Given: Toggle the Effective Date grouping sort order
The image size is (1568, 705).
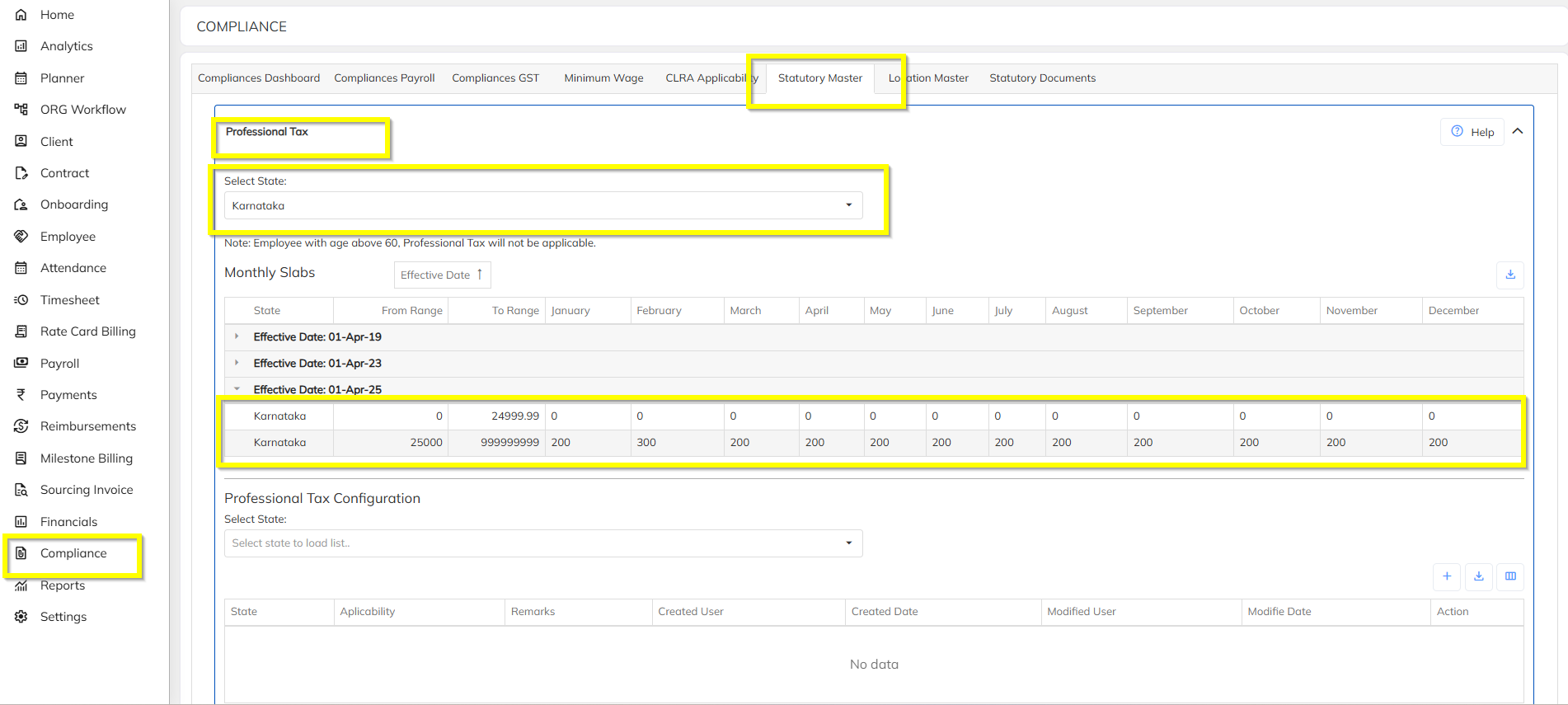Looking at the screenshot, I should [x=442, y=275].
